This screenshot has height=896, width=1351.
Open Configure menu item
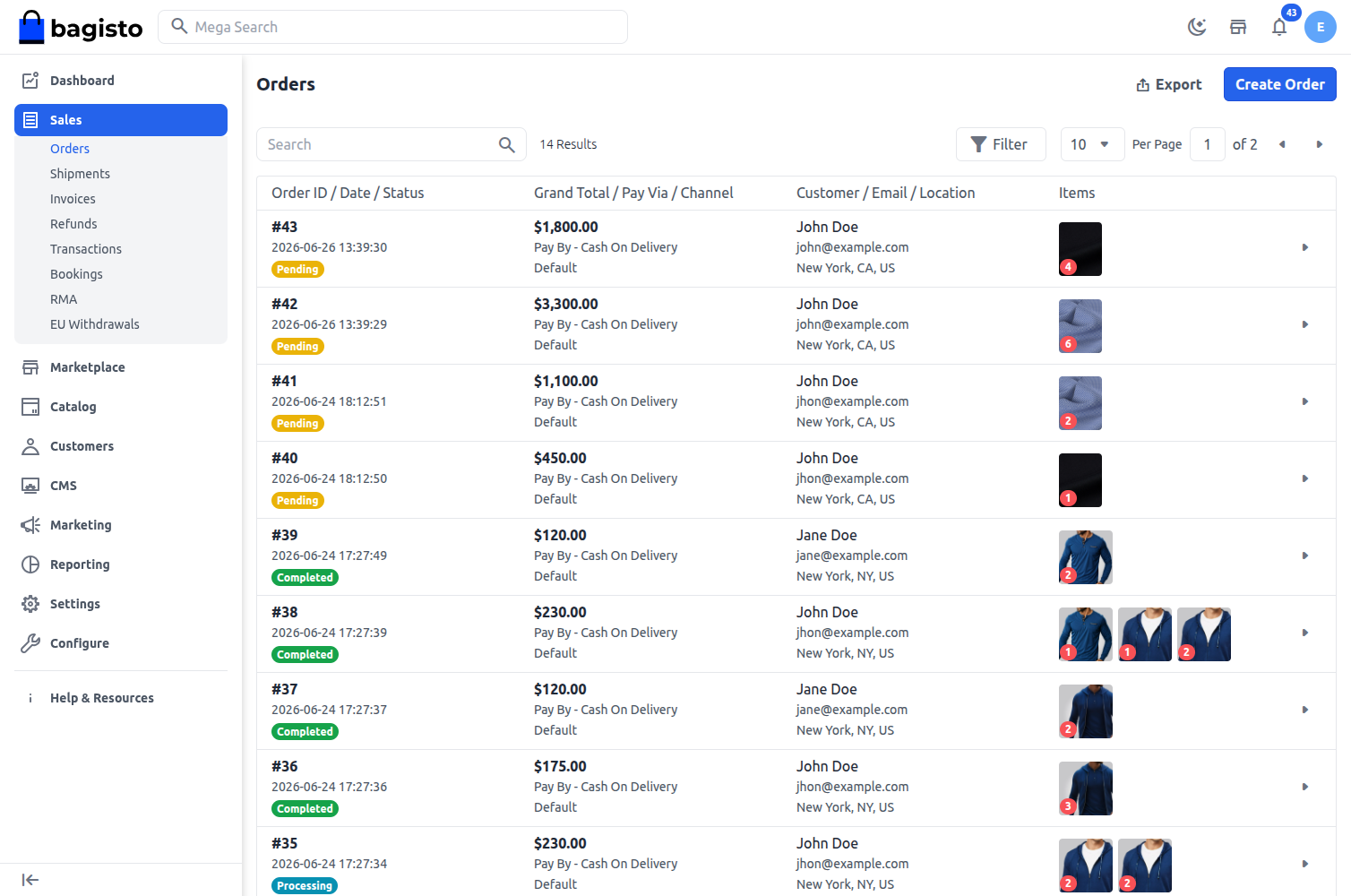(x=121, y=643)
